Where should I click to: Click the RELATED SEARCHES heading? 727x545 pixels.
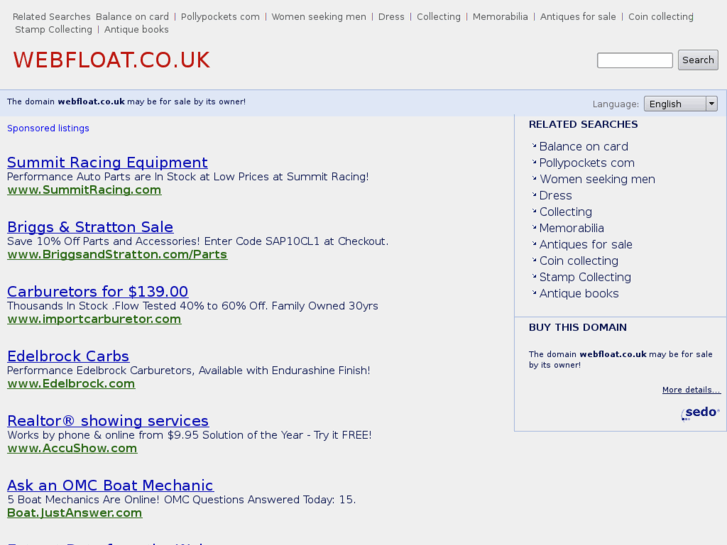click(x=583, y=124)
